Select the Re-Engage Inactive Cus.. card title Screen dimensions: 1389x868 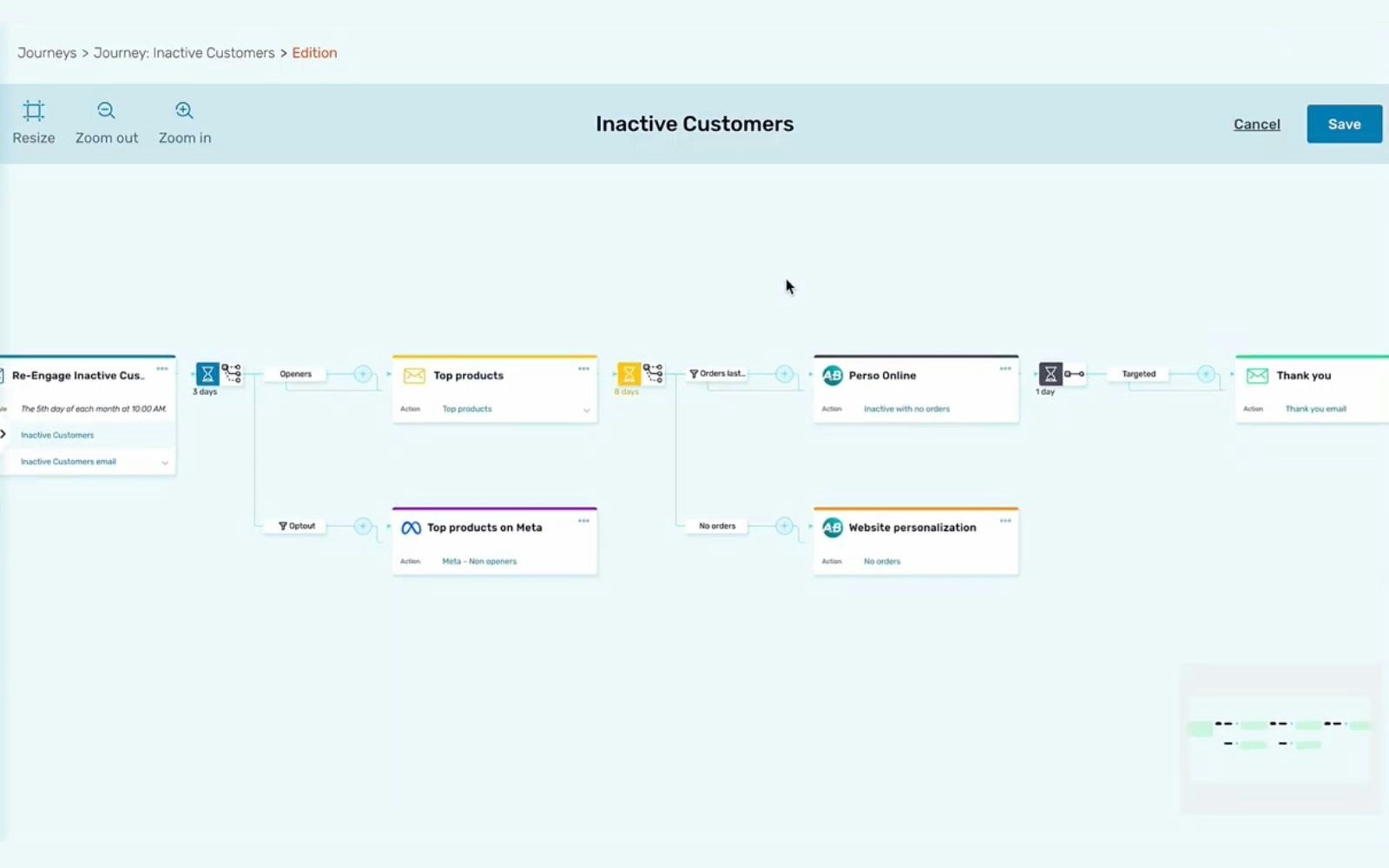tap(78, 376)
